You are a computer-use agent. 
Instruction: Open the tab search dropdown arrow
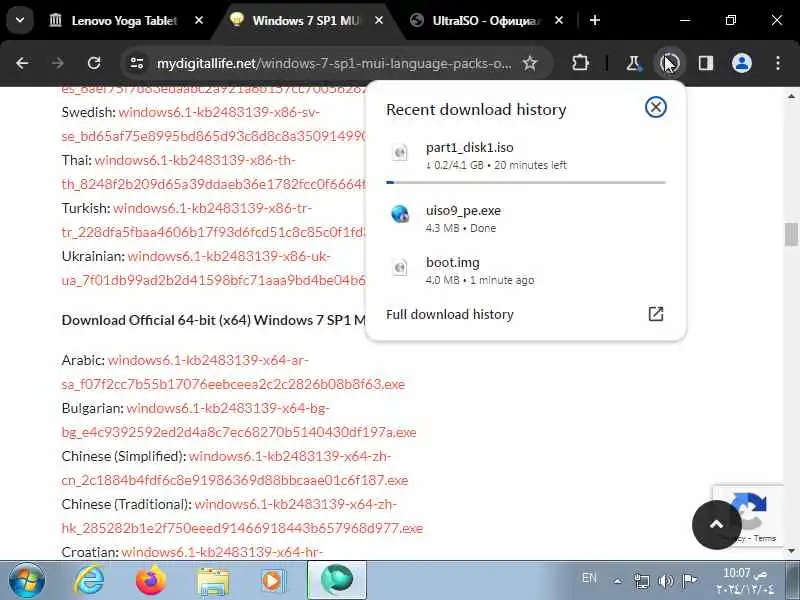[x=20, y=20]
